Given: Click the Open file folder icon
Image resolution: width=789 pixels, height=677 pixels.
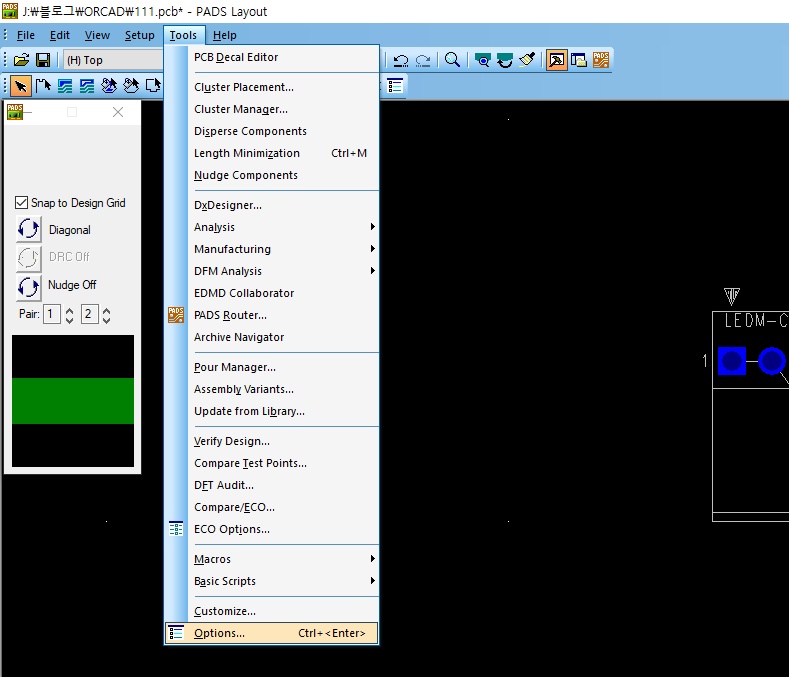Looking at the screenshot, I should pos(21,60).
